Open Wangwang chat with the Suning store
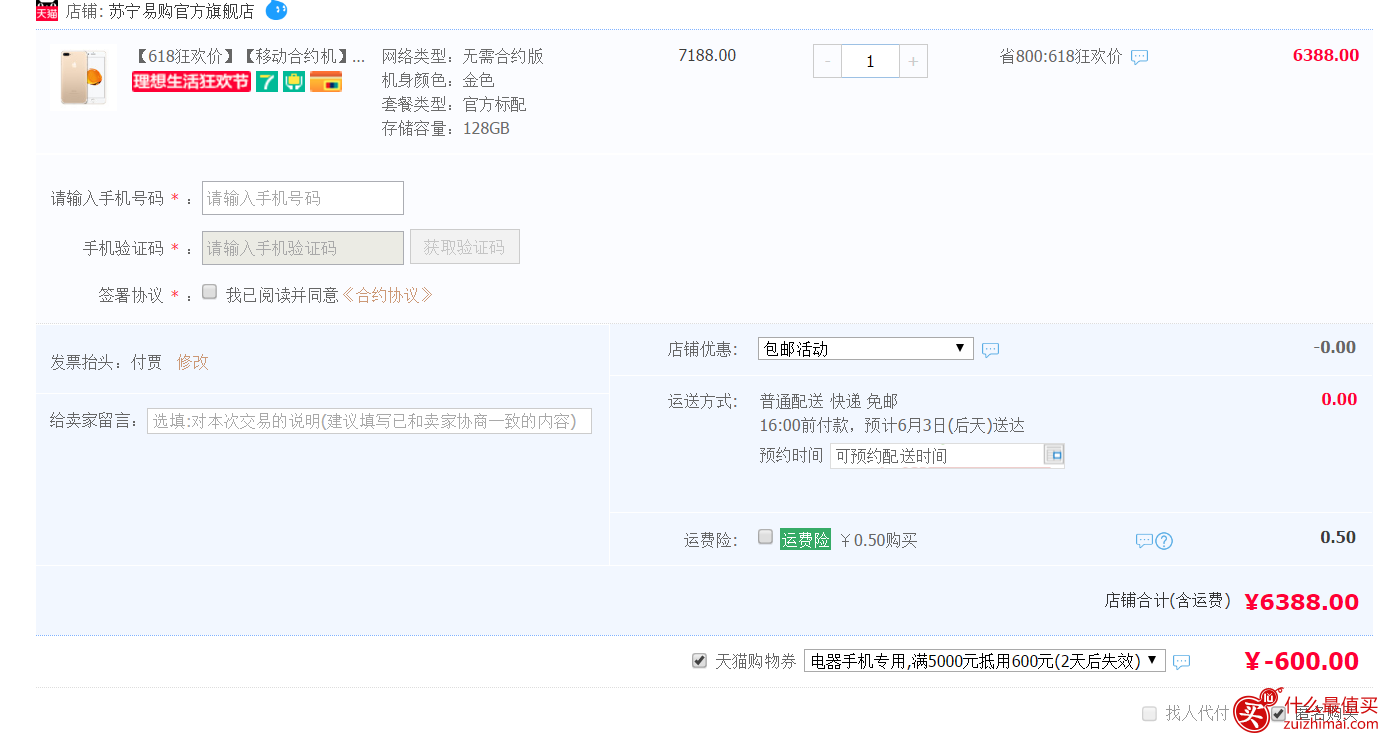 [276, 10]
